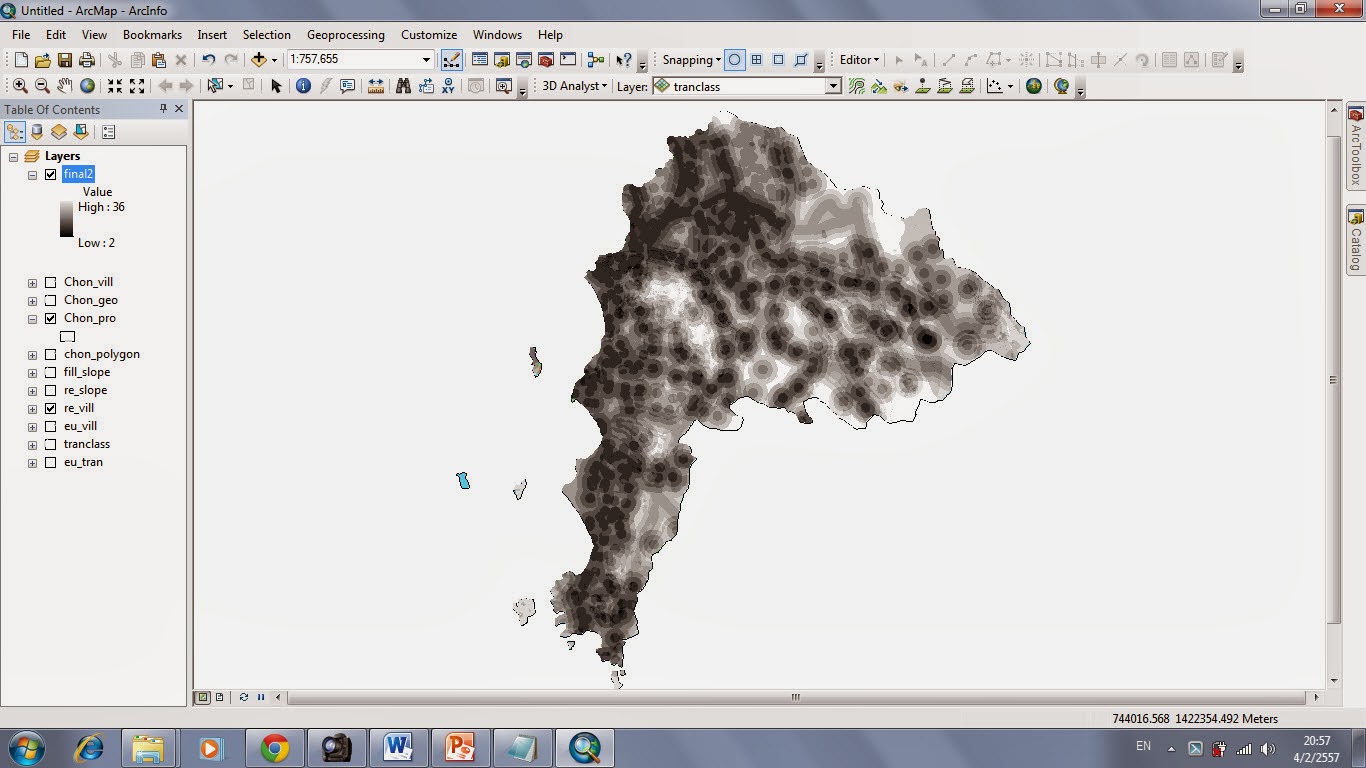Image resolution: width=1366 pixels, height=768 pixels.
Task: Open the Editor menu on the Editor toolbar
Action: tap(858, 59)
